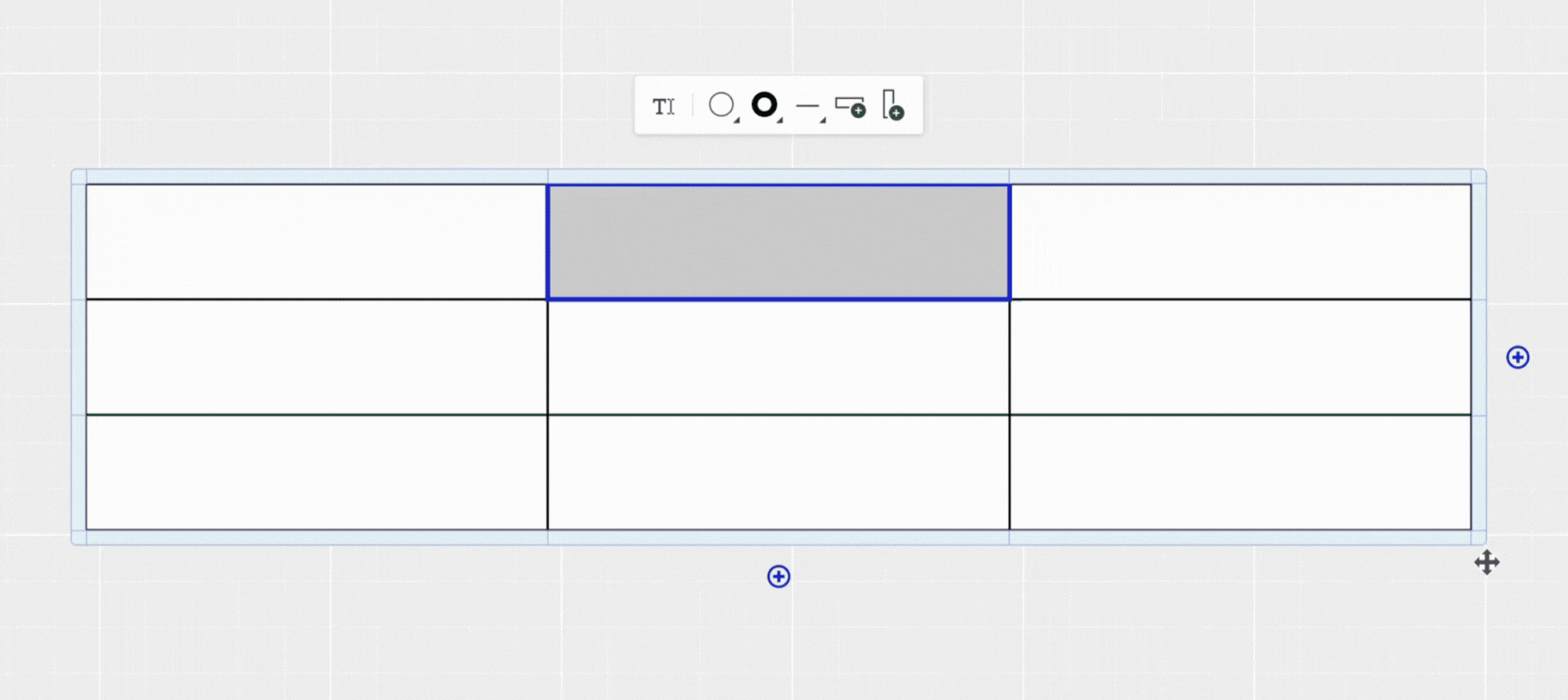Select the bottom-left table cell
Viewport: 1568px width, 700px height.
click(x=317, y=472)
